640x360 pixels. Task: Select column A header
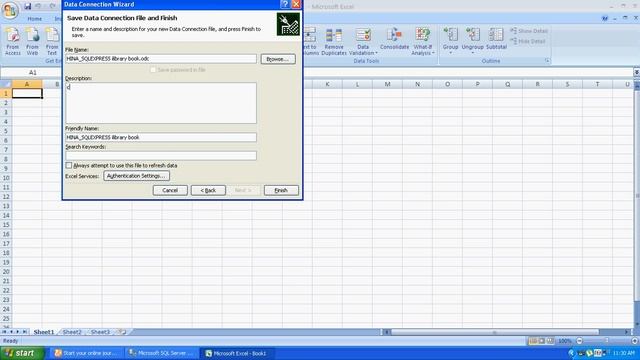(27, 84)
